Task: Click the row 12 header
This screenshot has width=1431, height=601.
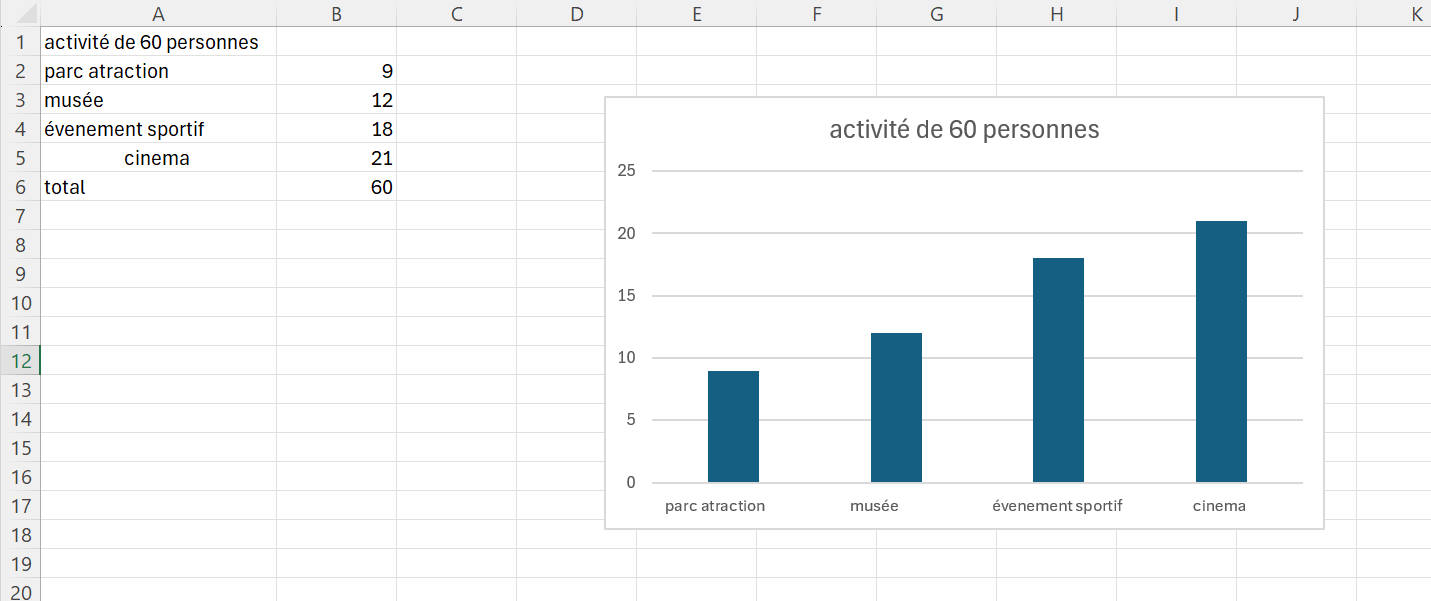Action: click(x=20, y=361)
